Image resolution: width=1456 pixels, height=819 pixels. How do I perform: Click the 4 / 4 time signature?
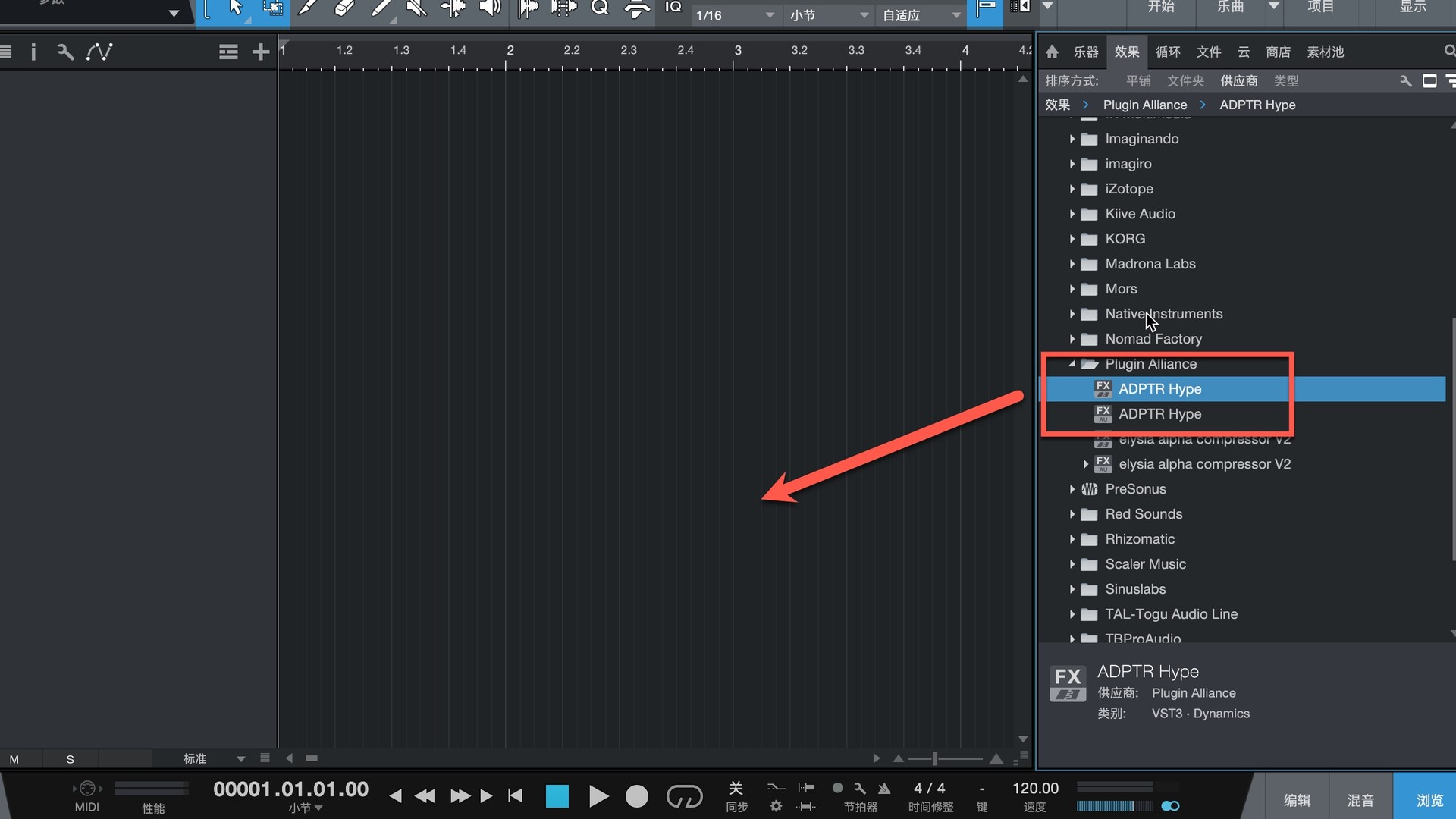929,789
